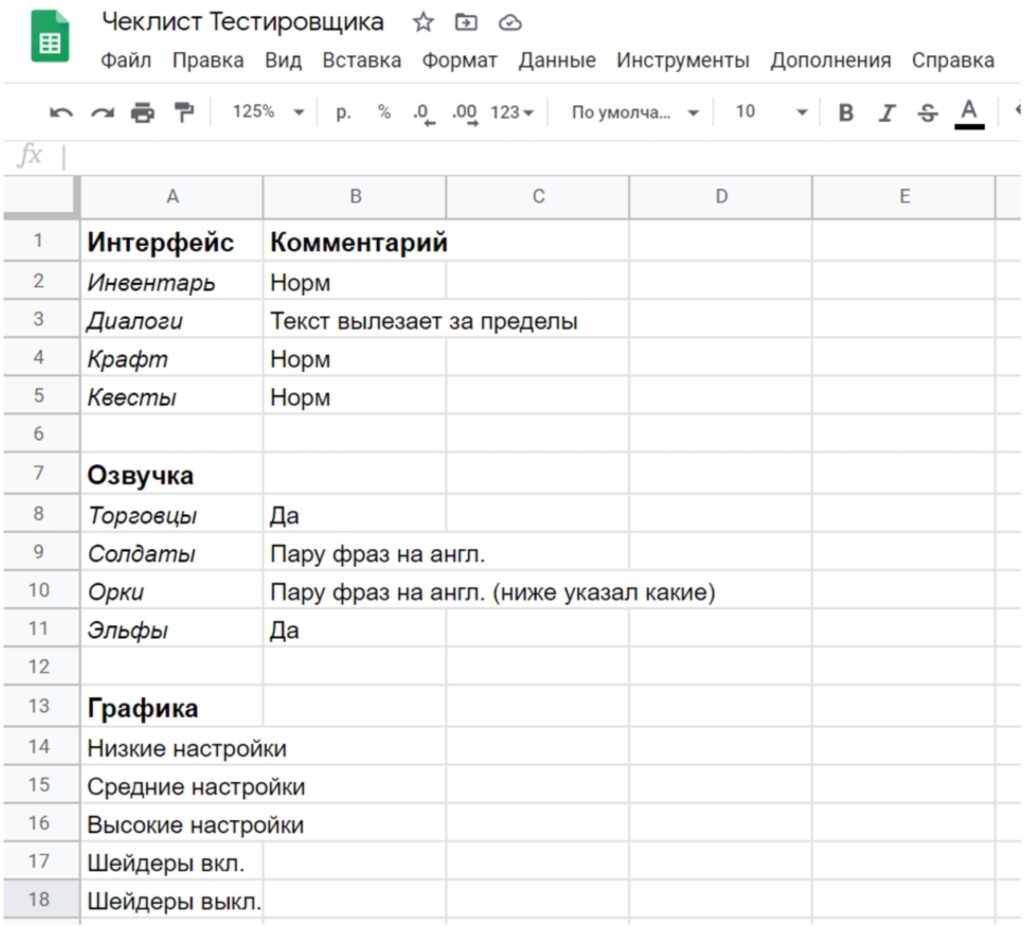
Task: Select the Интерфейс cell
Action: [172, 241]
